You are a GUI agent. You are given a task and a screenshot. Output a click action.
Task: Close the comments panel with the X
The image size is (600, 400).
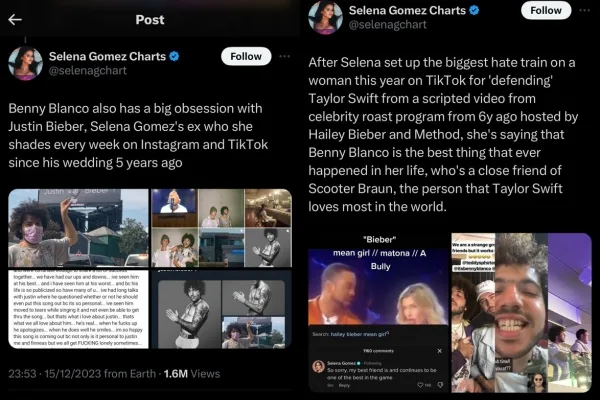440,351
